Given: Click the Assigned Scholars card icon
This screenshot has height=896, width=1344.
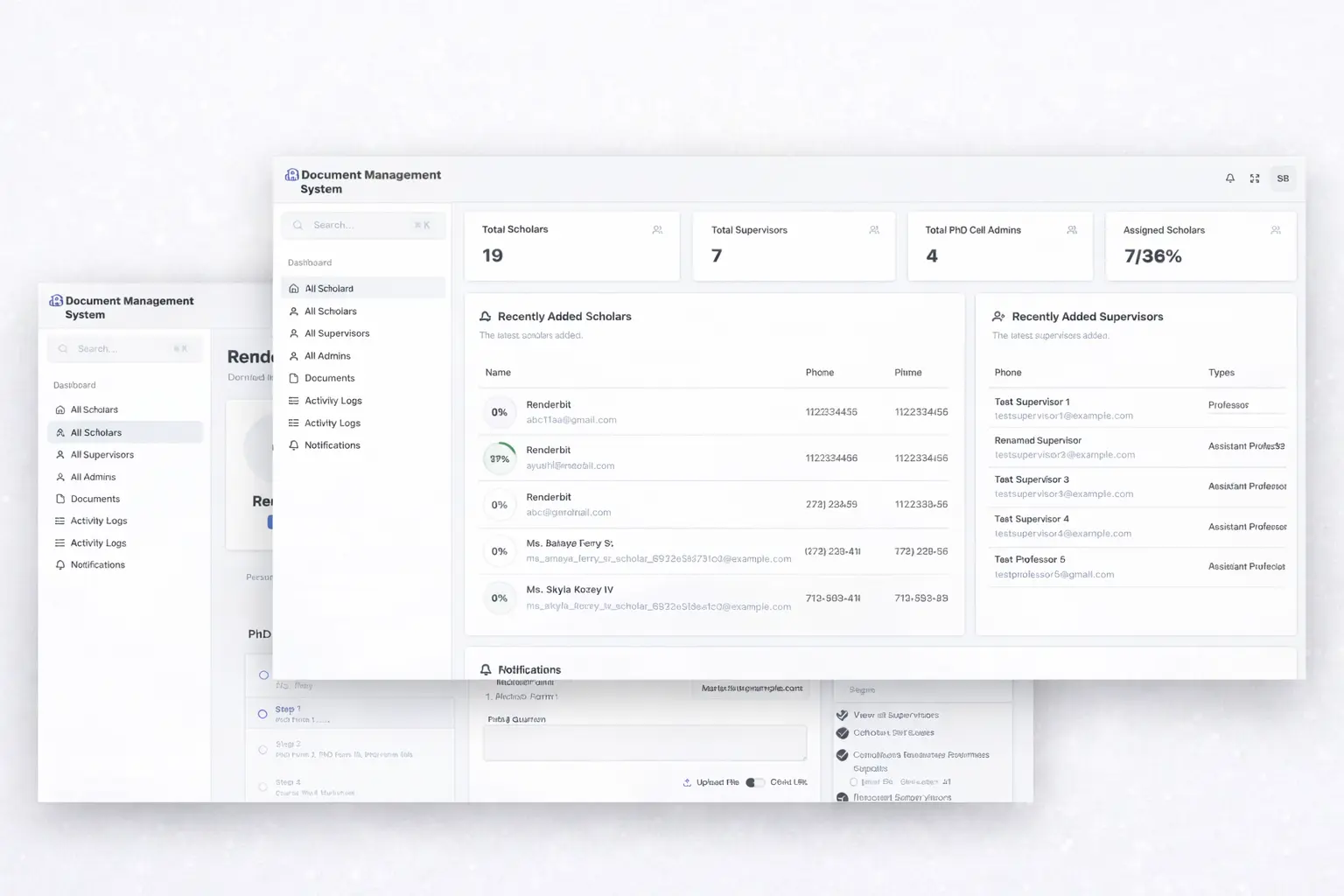Looking at the screenshot, I should coord(1275,230).
